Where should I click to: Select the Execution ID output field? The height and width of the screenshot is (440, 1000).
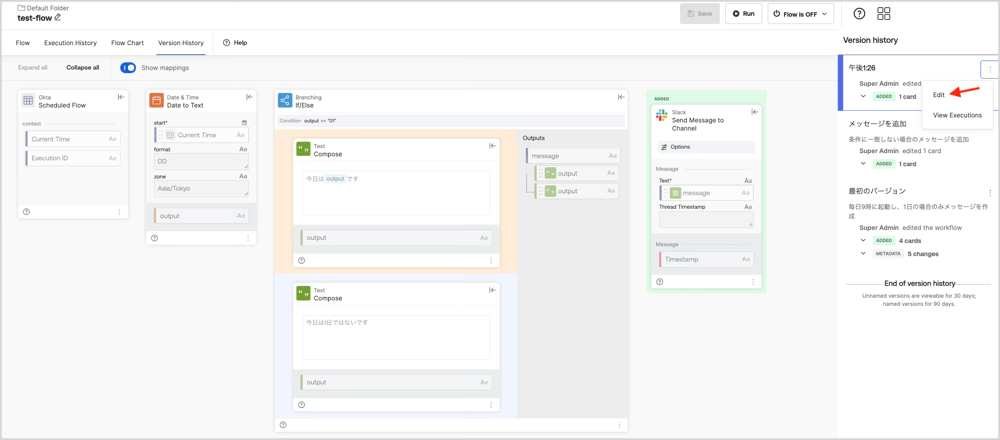[73, 158]
